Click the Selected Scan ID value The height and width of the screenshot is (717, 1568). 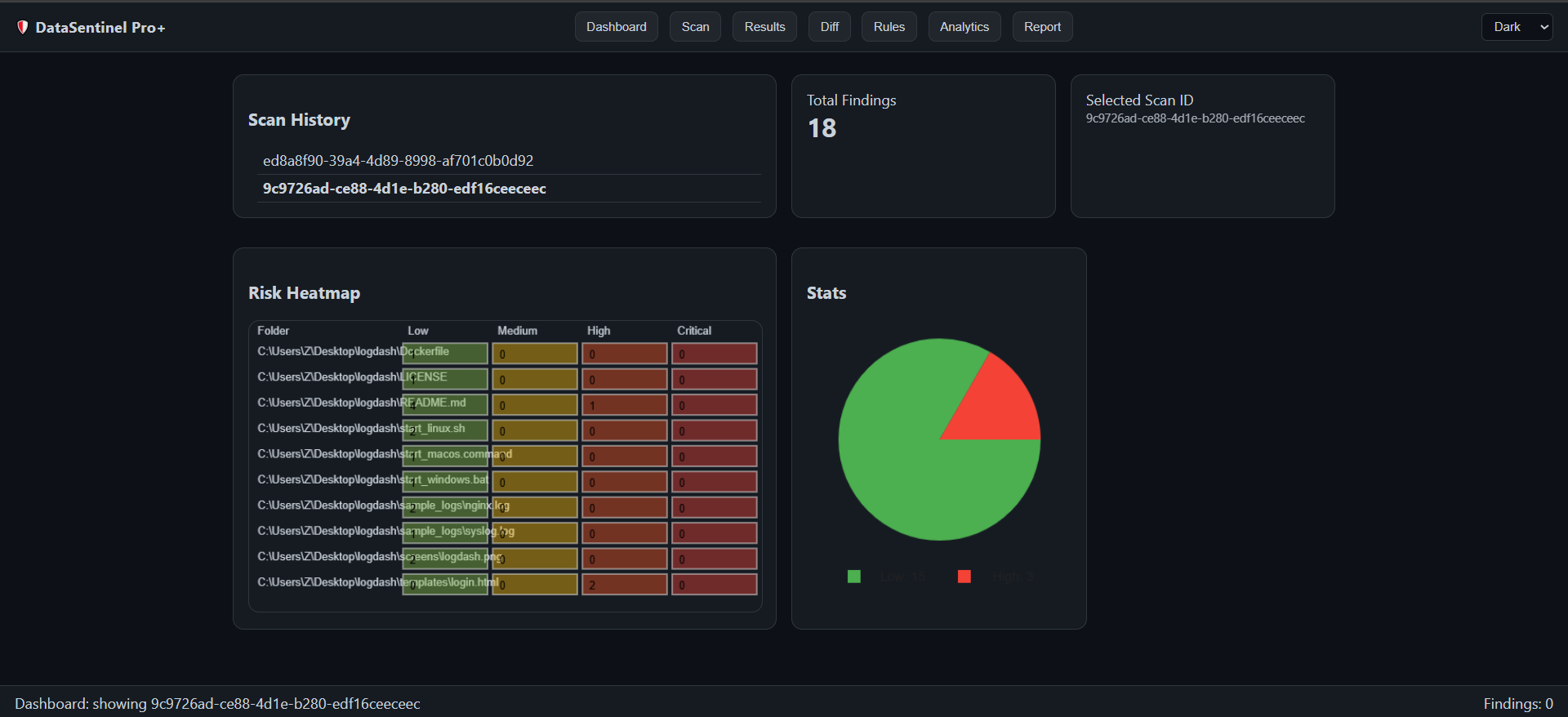pos(1195,118)
